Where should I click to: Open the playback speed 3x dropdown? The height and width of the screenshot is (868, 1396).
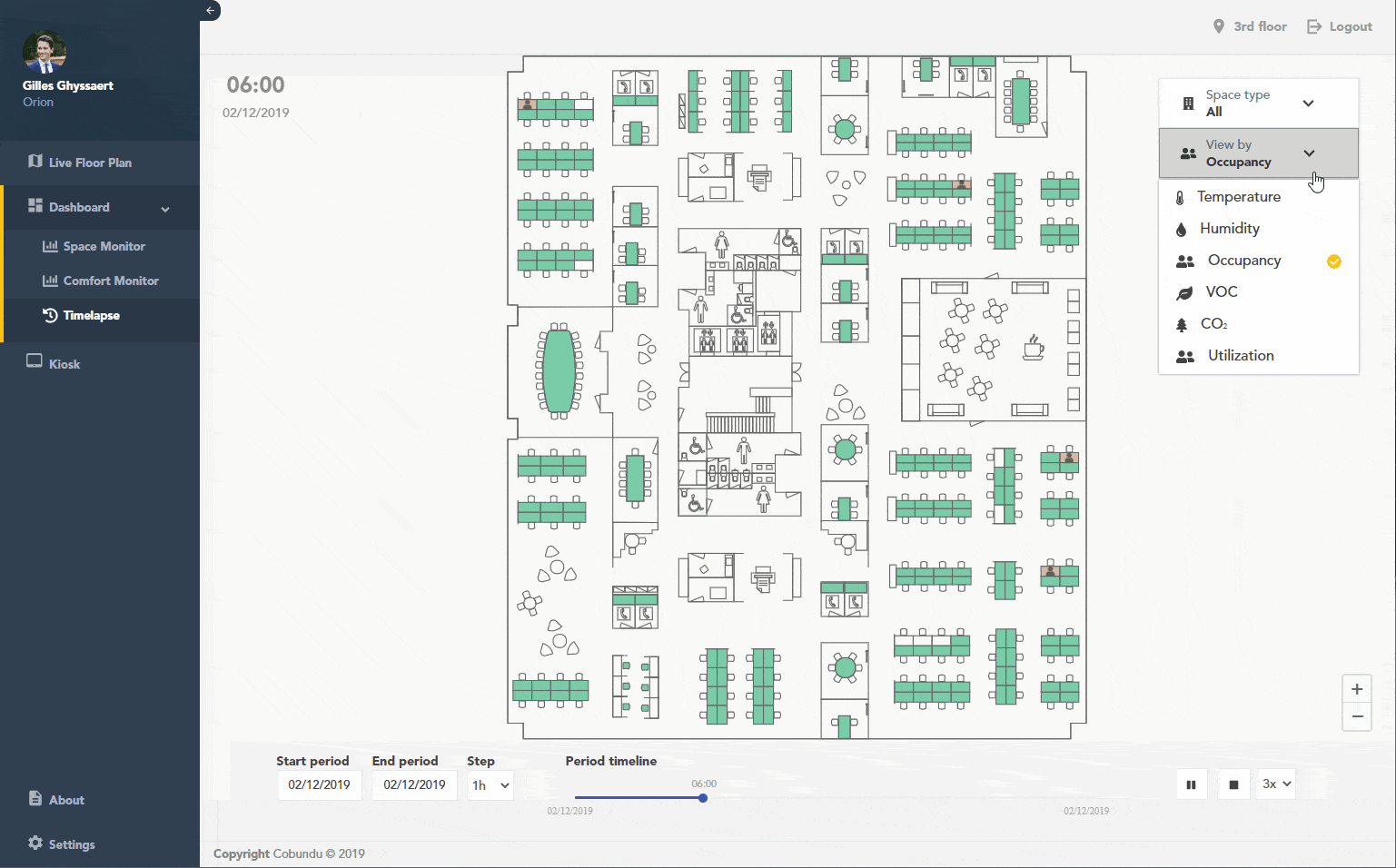[x=1276, y=784]
